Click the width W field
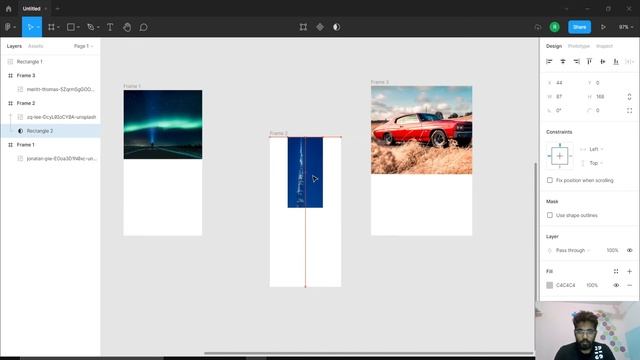 (x=563, y=97)
